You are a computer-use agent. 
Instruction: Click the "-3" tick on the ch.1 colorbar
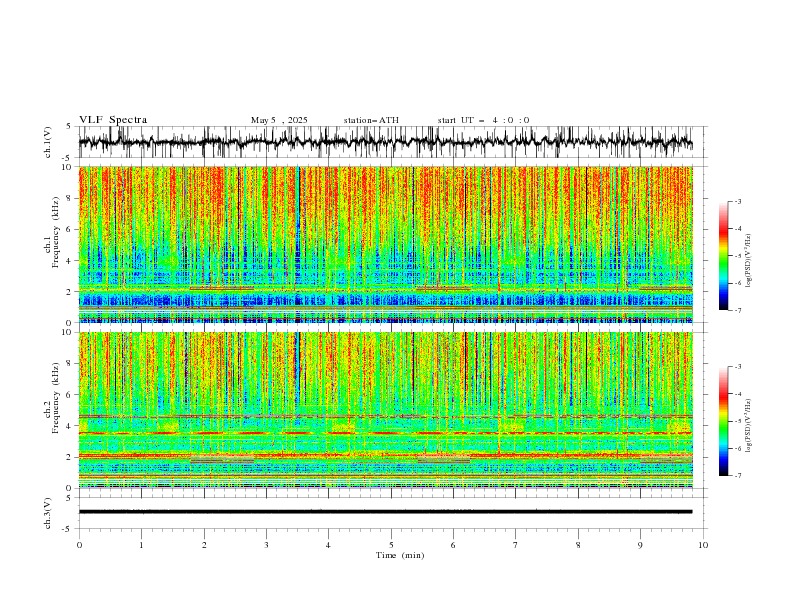point(738,201)
